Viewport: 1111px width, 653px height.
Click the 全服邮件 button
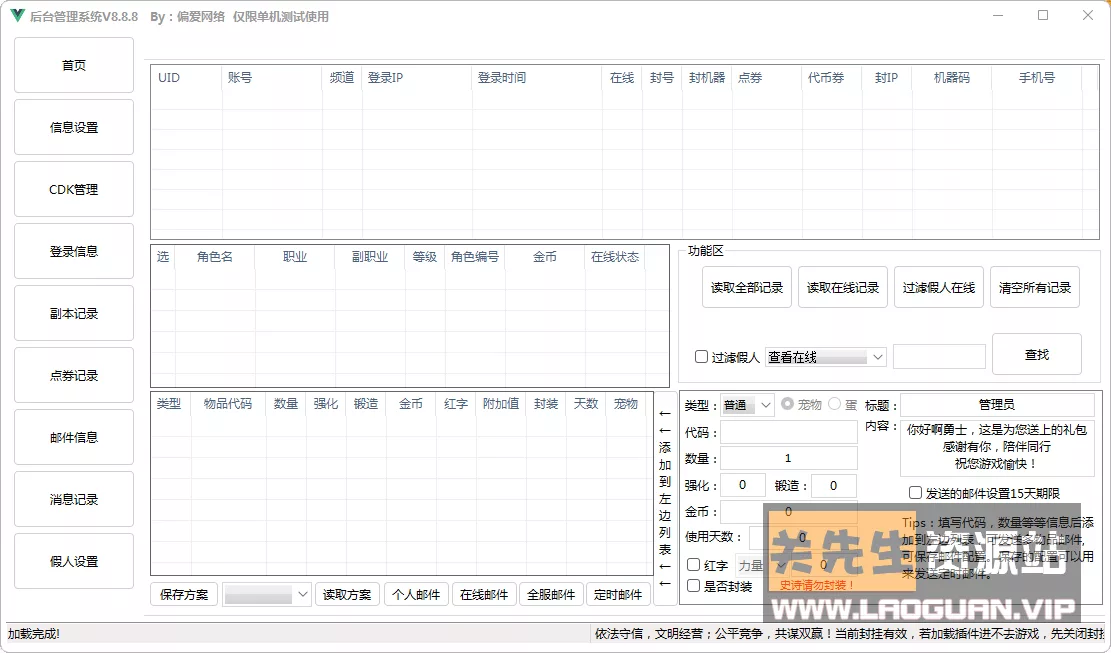(551, 593)
